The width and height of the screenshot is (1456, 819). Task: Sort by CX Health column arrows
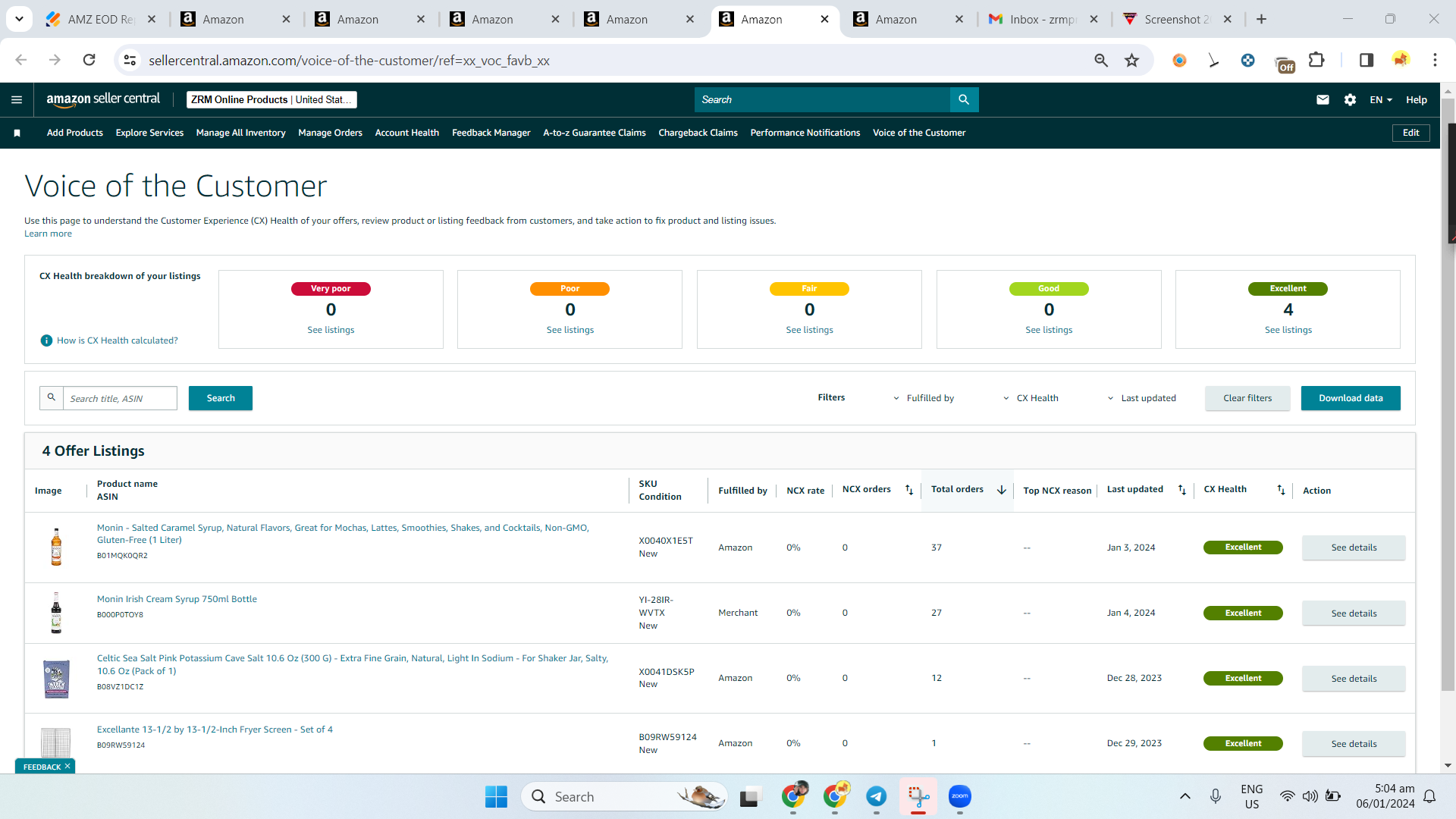1281,490
